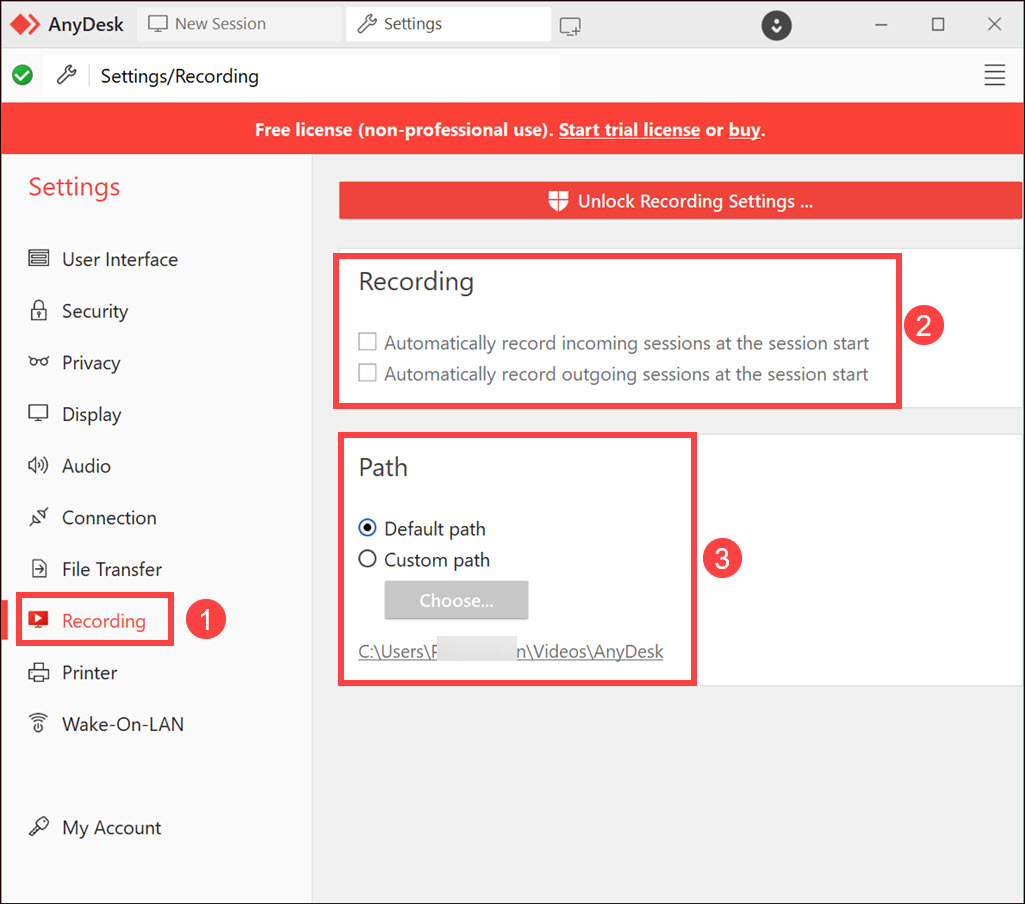Open the Wake-On-LAN settings
Viewport: 1025px width, 904px height.
point(122,724)
